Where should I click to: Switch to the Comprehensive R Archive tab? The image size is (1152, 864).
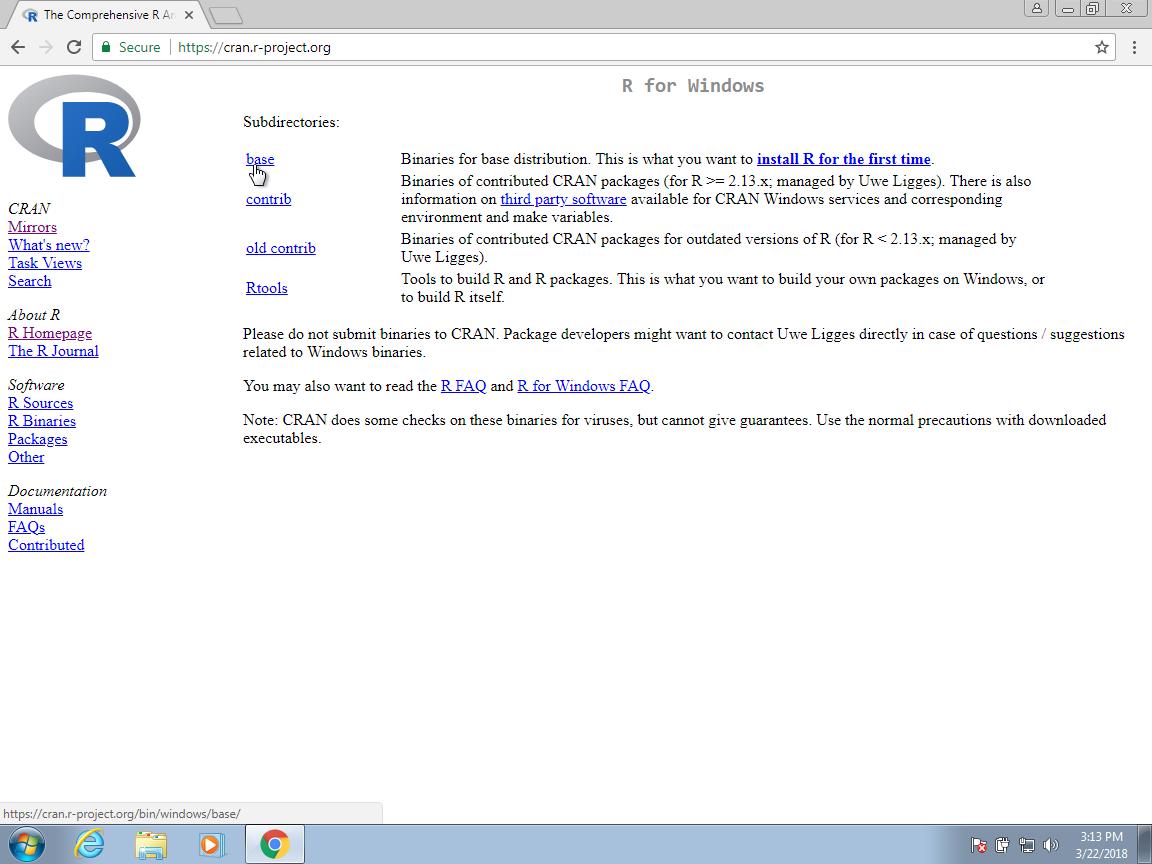pos(100,14)
